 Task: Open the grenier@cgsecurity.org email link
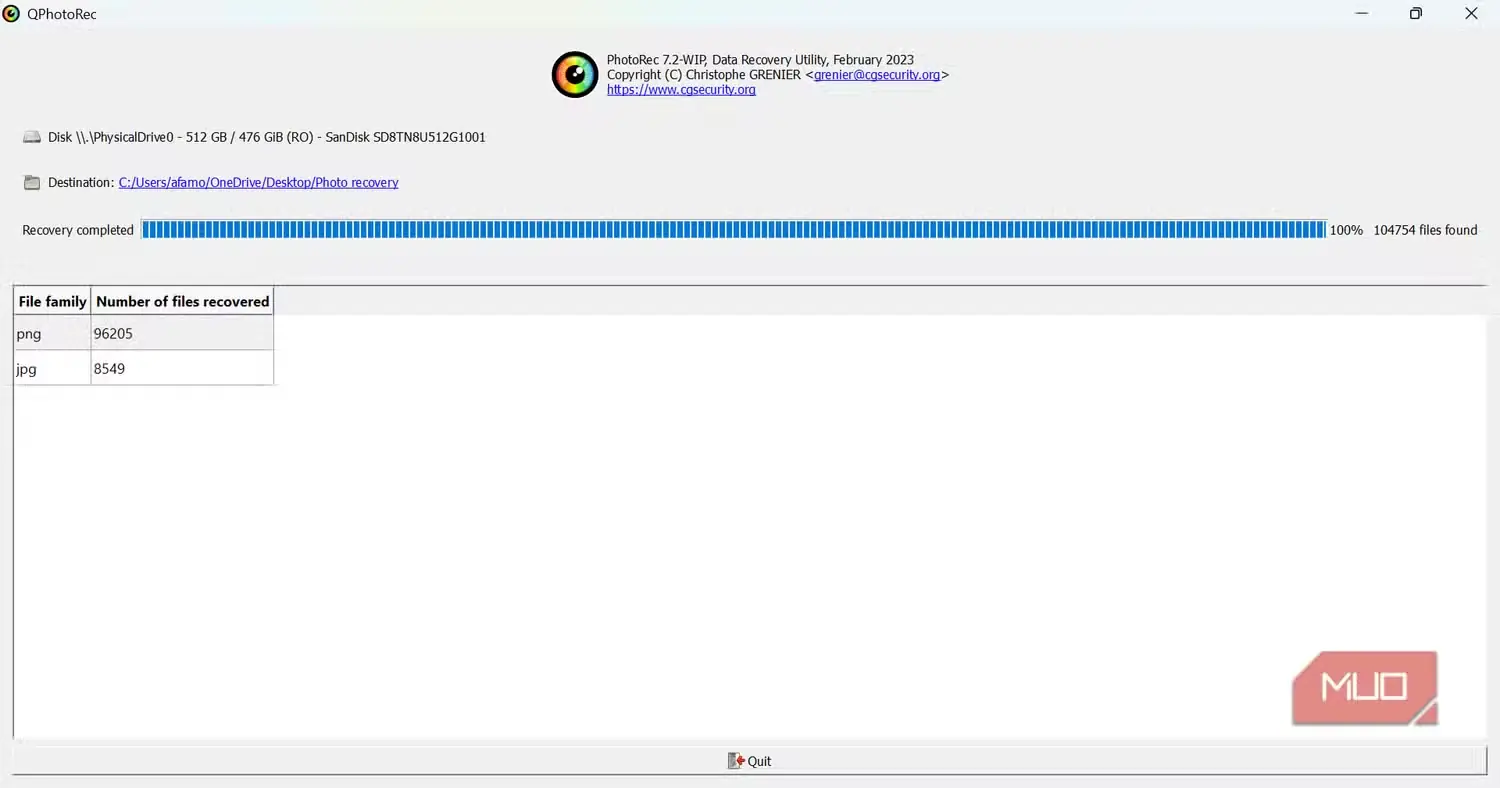[877, 75]
